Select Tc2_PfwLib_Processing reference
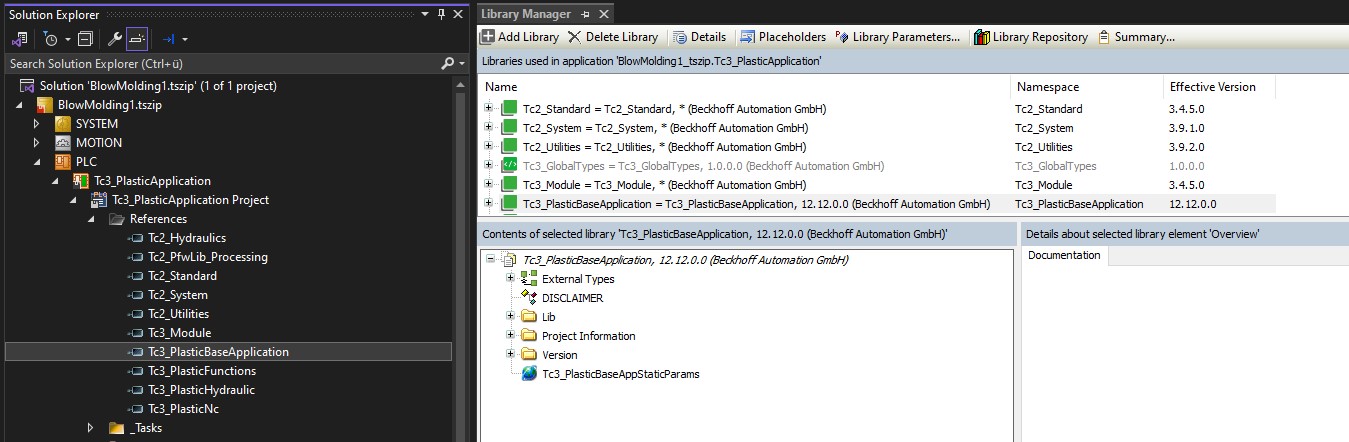 click(x=208, y=257)
